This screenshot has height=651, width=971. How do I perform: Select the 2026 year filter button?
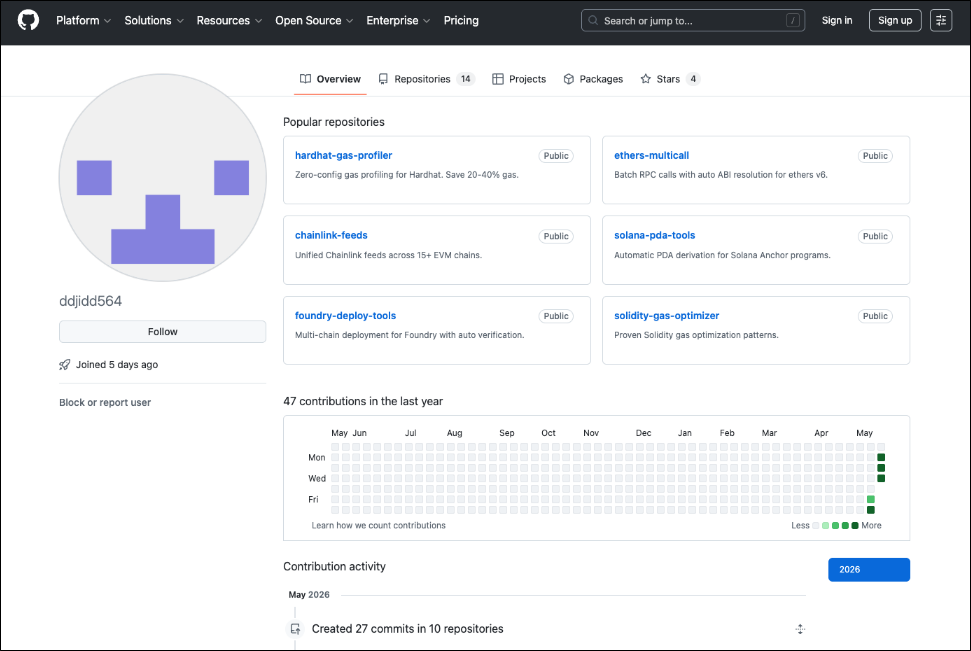click(869, 569)
